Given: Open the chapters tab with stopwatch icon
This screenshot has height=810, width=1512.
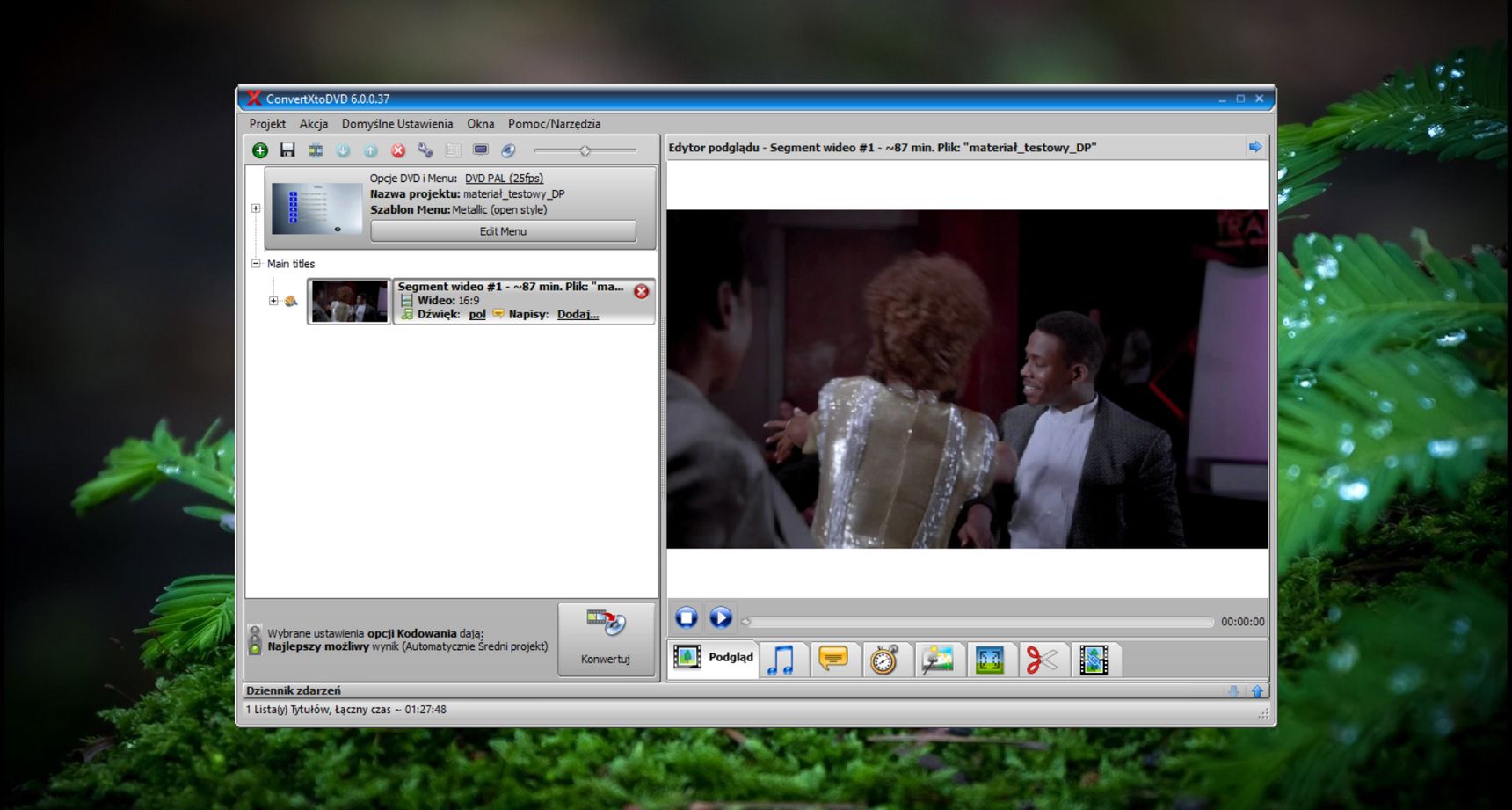Looking at the screenshot, I should pyautogui.click(x=884, y=660).
